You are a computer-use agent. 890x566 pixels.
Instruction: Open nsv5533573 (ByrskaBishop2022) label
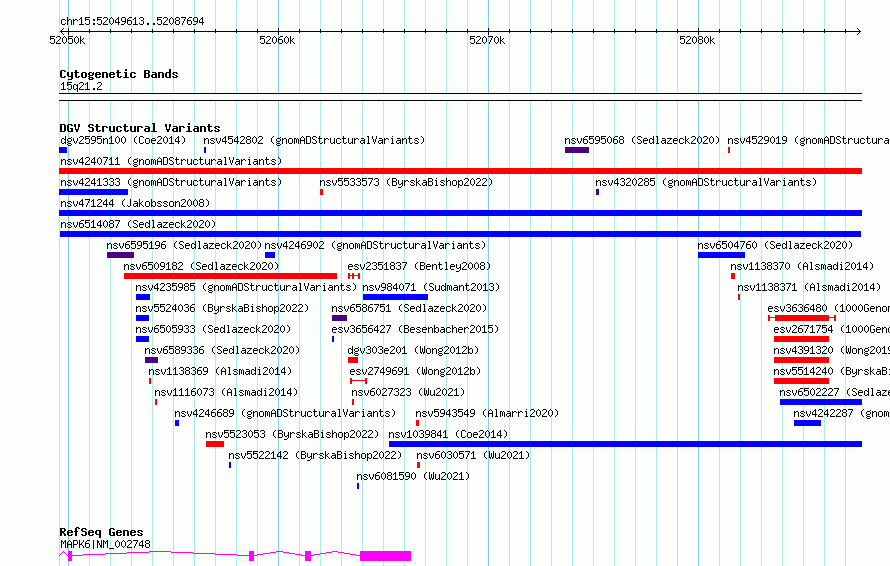pos(406,182)
